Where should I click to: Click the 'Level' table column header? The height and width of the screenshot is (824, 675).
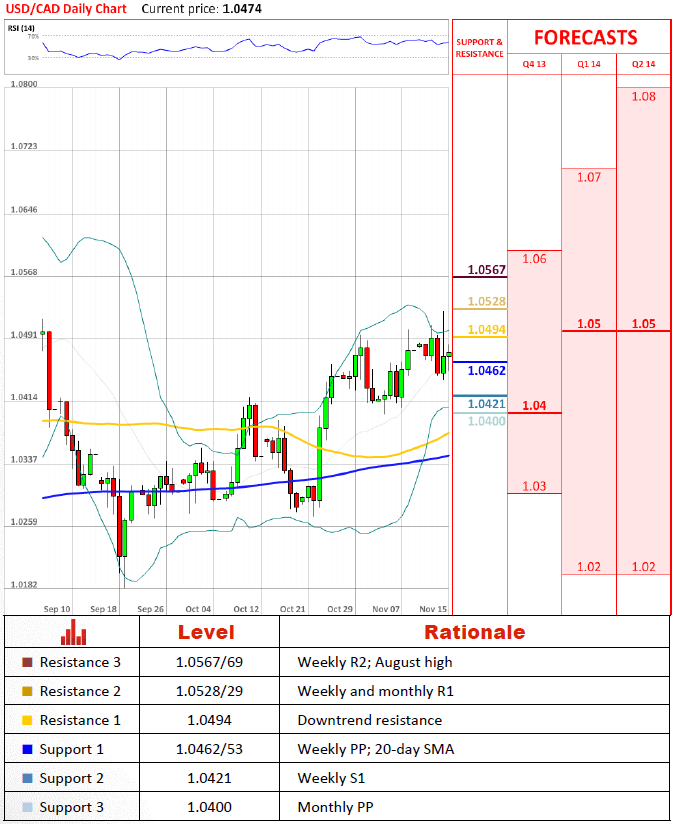pos(206,632)
